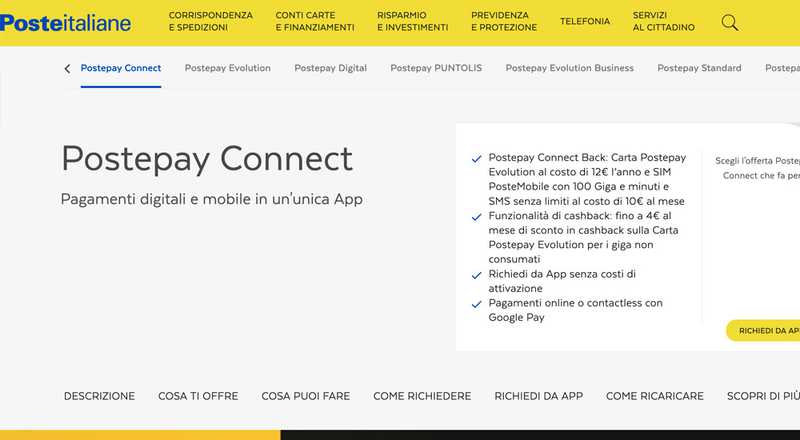Image resolution: width=800 pixels, height=440 pixels.
Task: Jump to Come richiedere section
Action: tap(422, 396)
